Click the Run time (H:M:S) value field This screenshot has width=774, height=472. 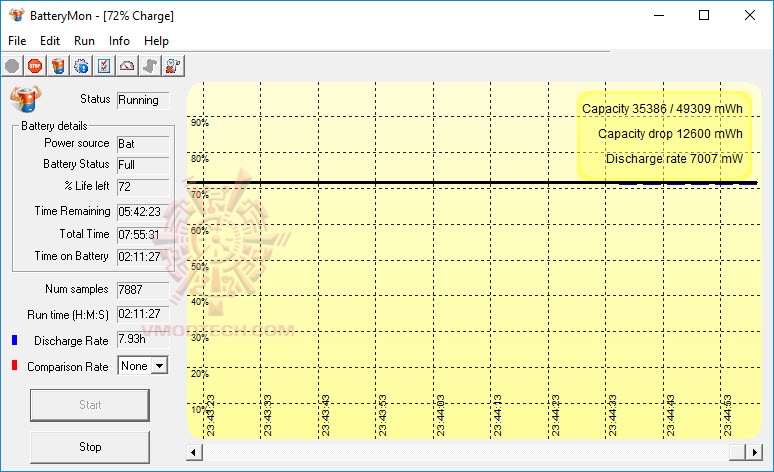[x=143, y=314]
